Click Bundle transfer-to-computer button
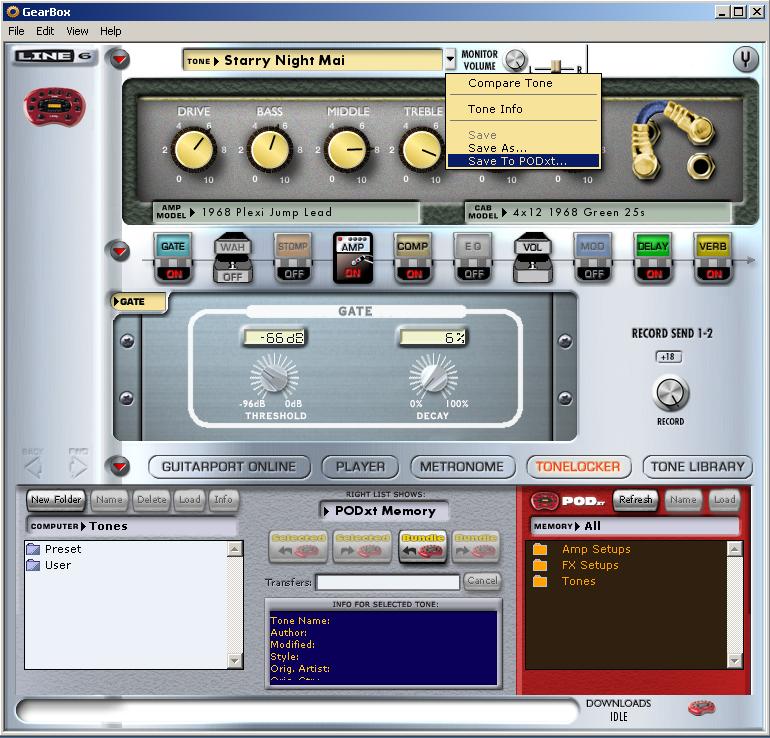 tap(422, 546)
